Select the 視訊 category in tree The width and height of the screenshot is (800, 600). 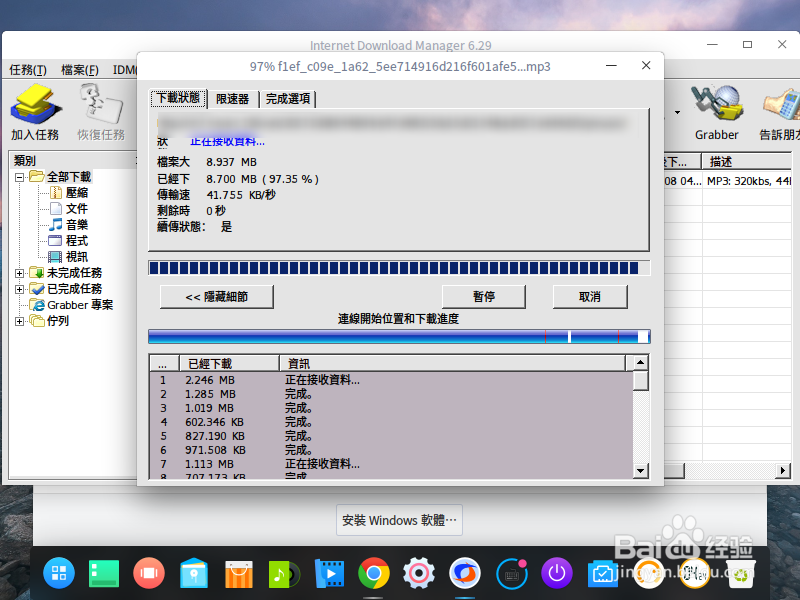coord(77,257)
